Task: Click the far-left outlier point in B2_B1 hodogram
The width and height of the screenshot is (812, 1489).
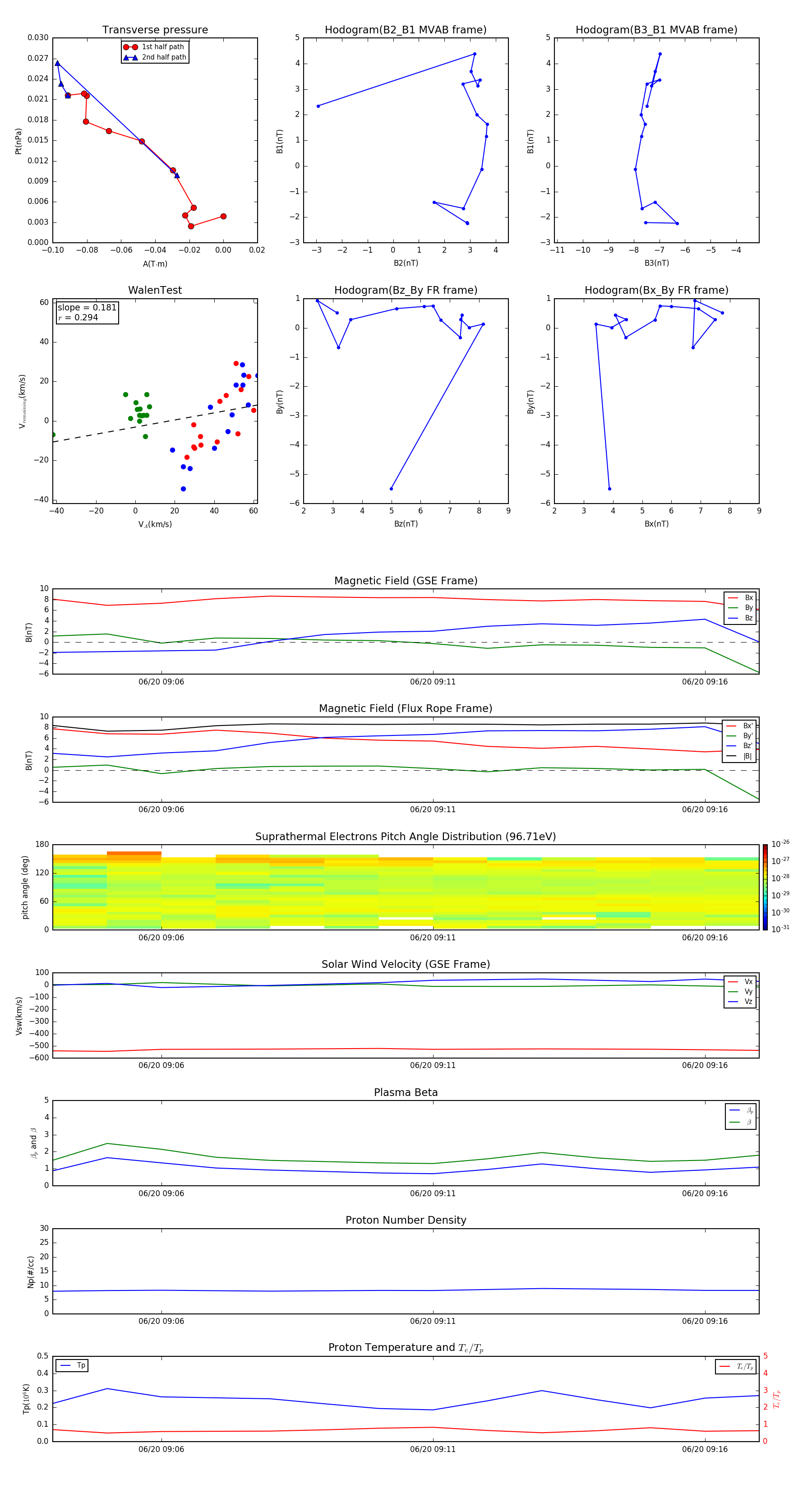Action: coord(318,106)
